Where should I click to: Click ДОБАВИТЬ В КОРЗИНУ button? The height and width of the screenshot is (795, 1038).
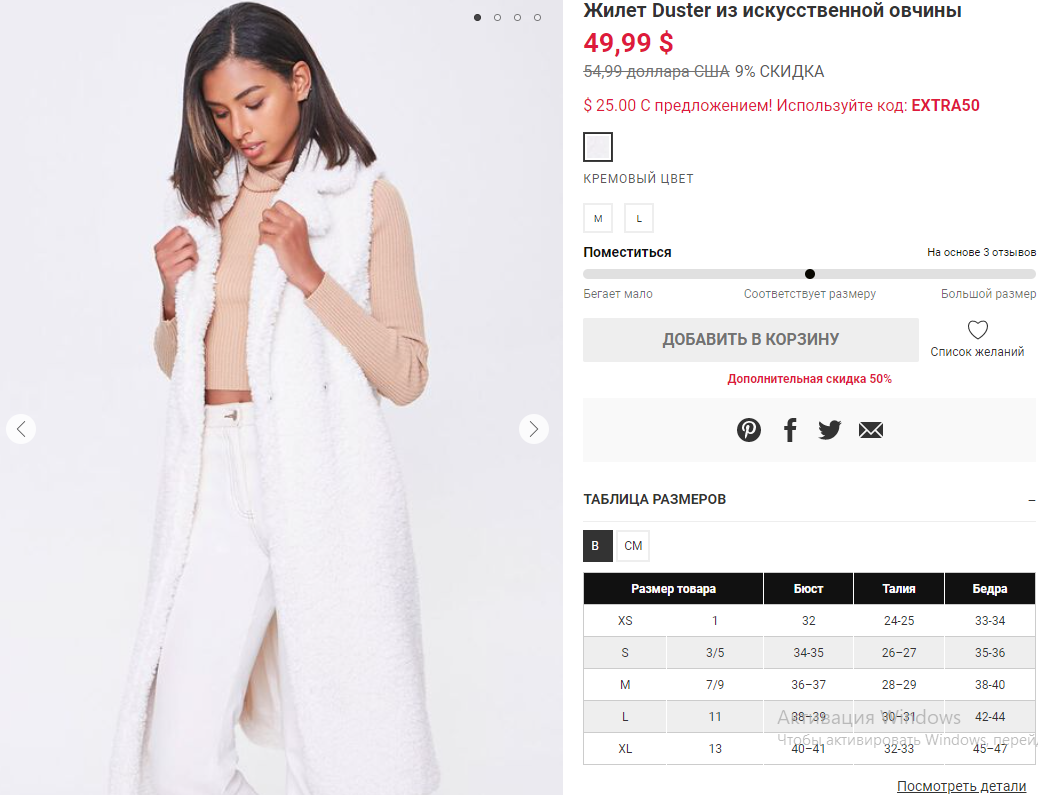pyautogui.click(x=750, y=340)
